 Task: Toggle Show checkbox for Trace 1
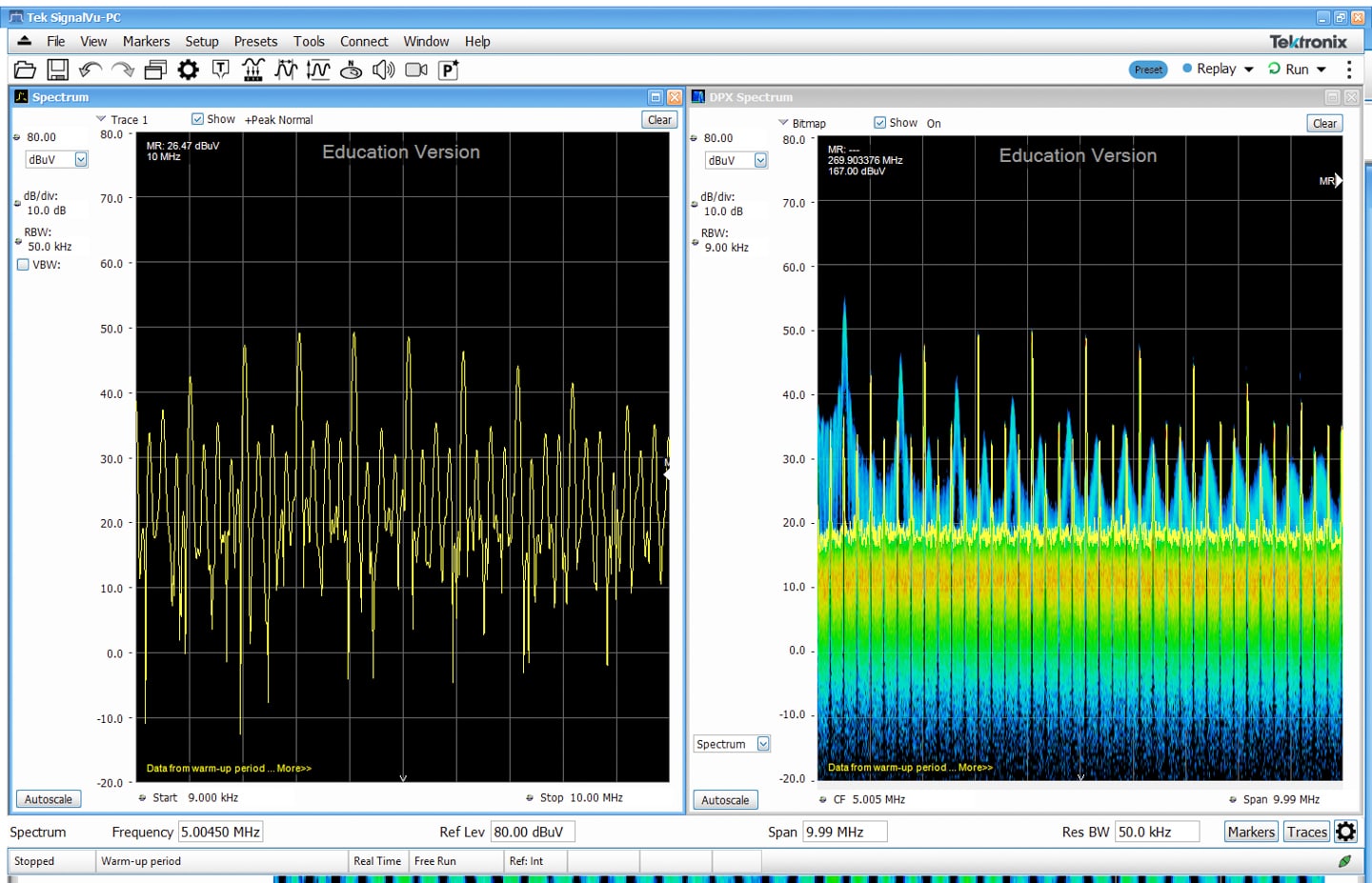pyautogui.click(x=197, y=119)
